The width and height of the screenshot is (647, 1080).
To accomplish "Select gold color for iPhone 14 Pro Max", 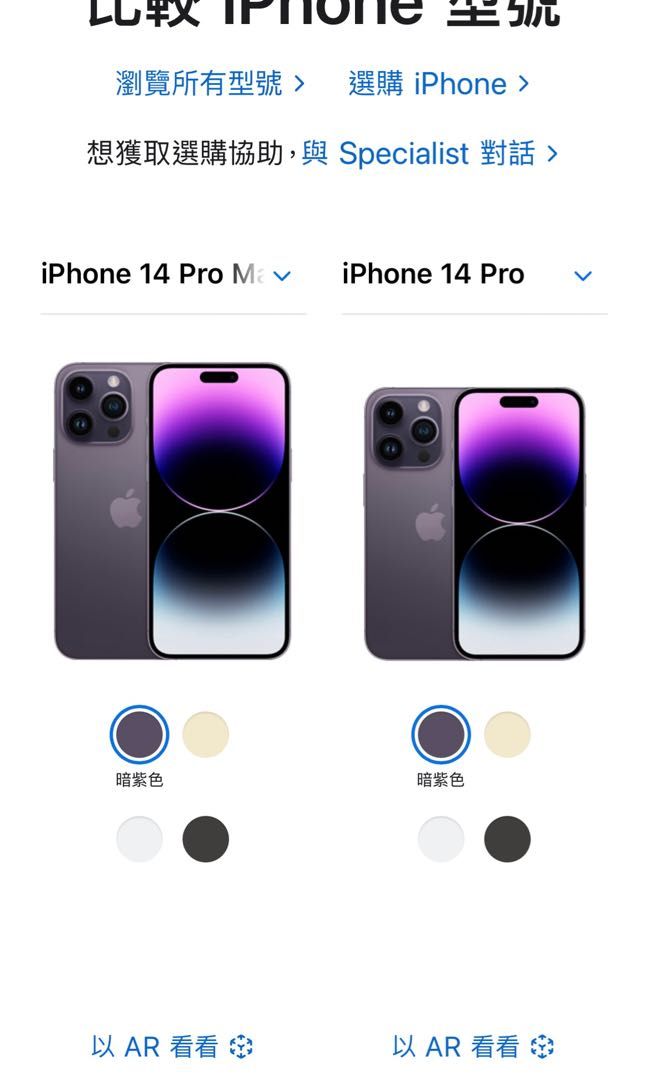I will coord(205,734).
